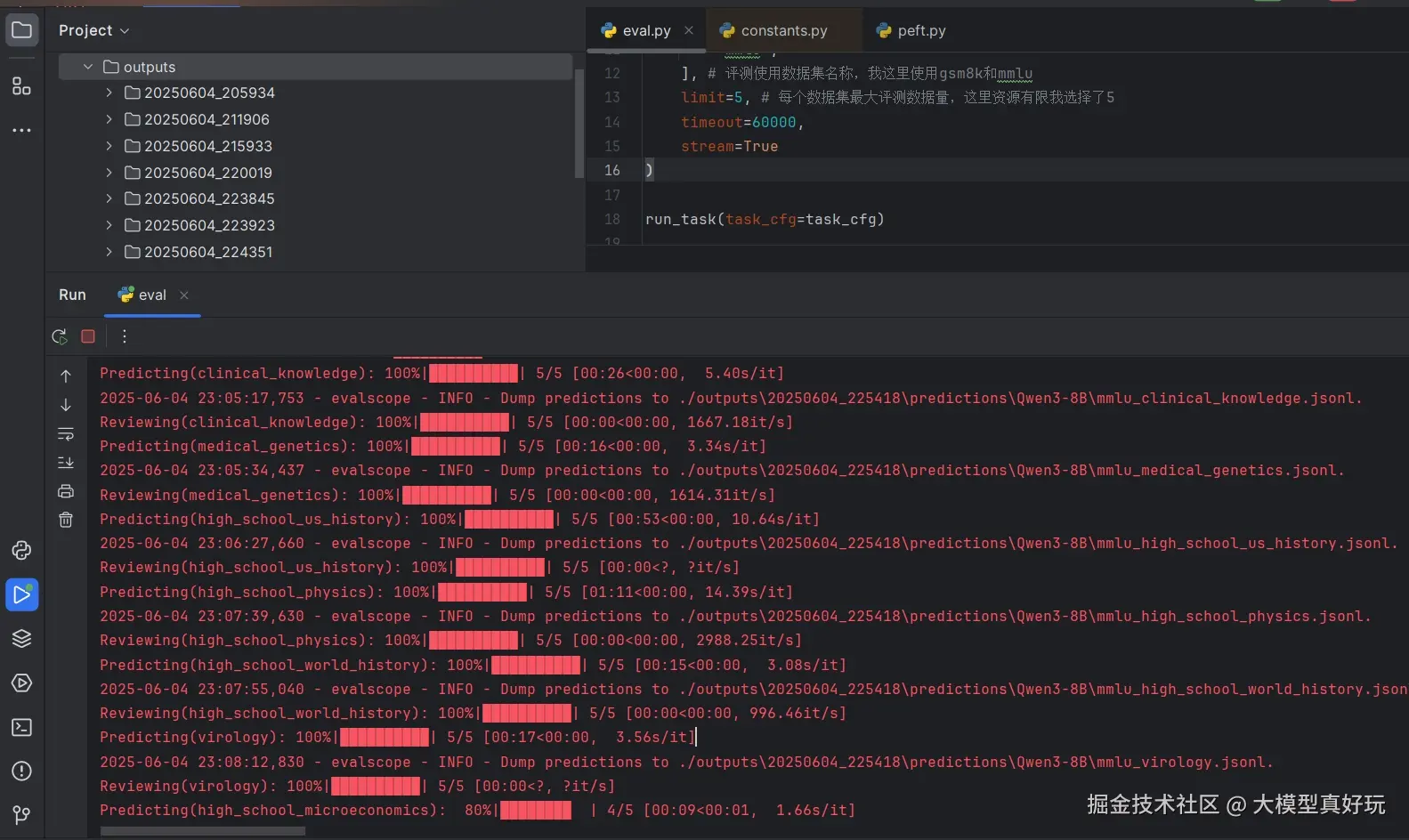Stop the running eval process
This screenshot has height=840, width=1409.
pos(88,336)
